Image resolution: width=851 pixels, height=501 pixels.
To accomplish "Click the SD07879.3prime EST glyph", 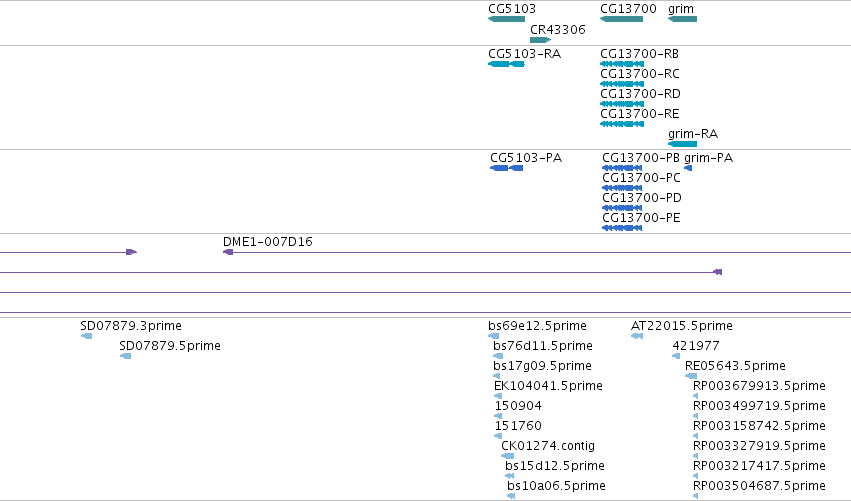I will pyautogui.click(x=86, y=336).
